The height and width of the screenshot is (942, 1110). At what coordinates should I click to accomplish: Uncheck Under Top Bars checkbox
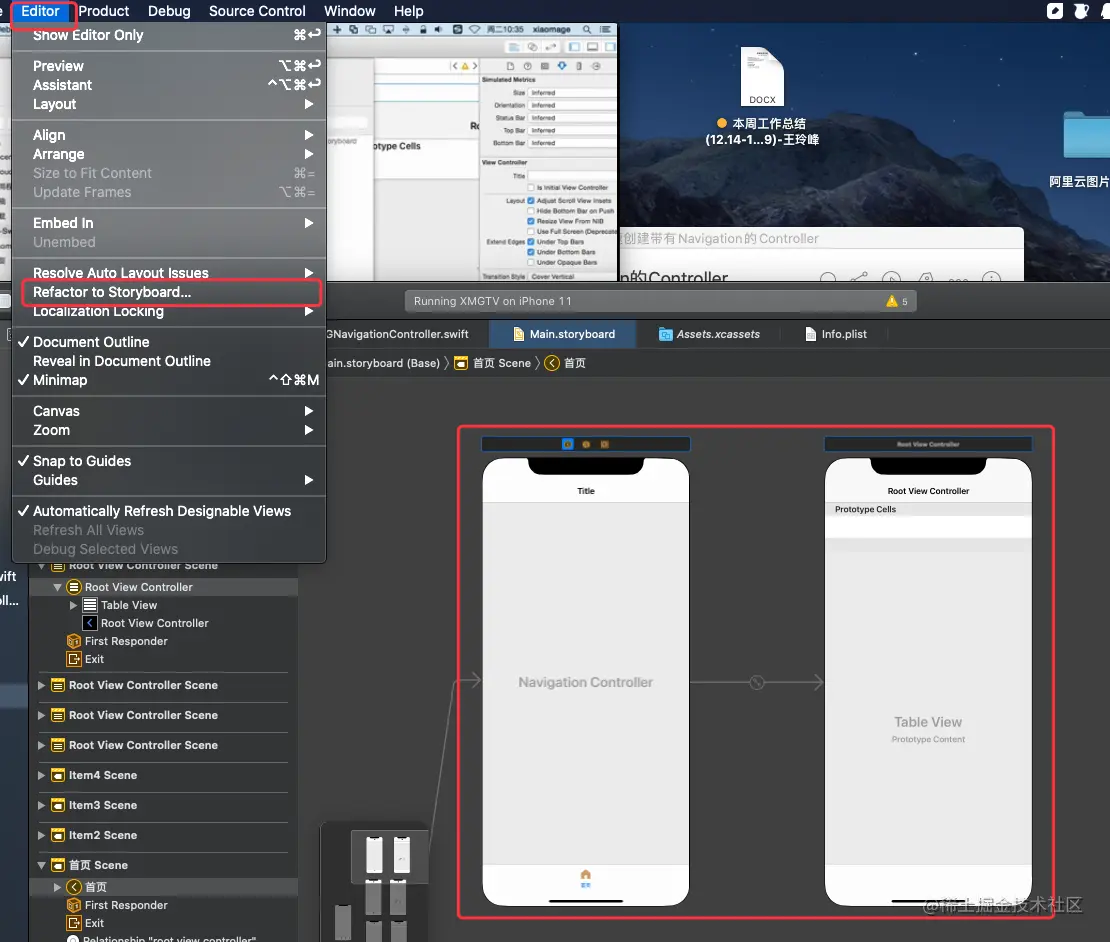(x=531, y=241)
